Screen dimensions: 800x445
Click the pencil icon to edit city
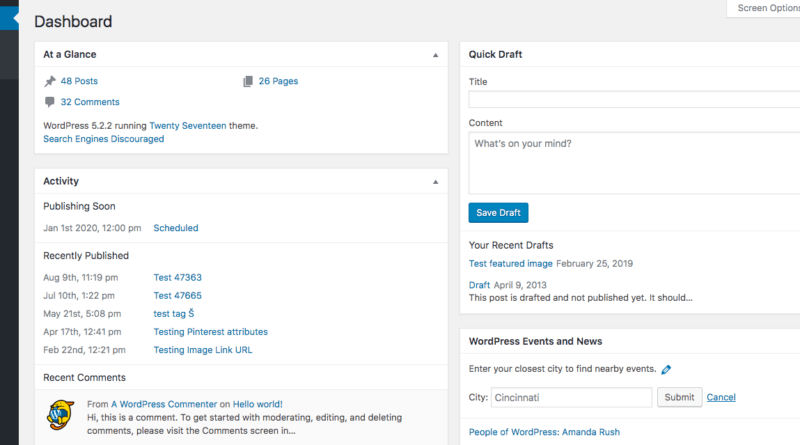[x=666, y=369]
